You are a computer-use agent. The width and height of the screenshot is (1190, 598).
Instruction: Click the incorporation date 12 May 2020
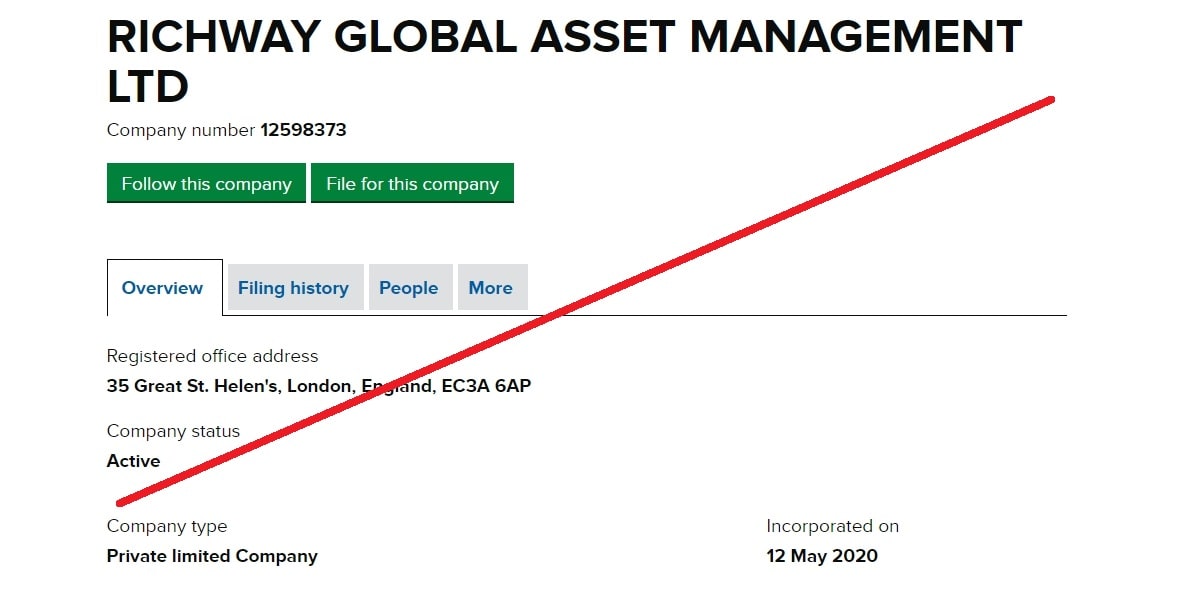(821, 556)
